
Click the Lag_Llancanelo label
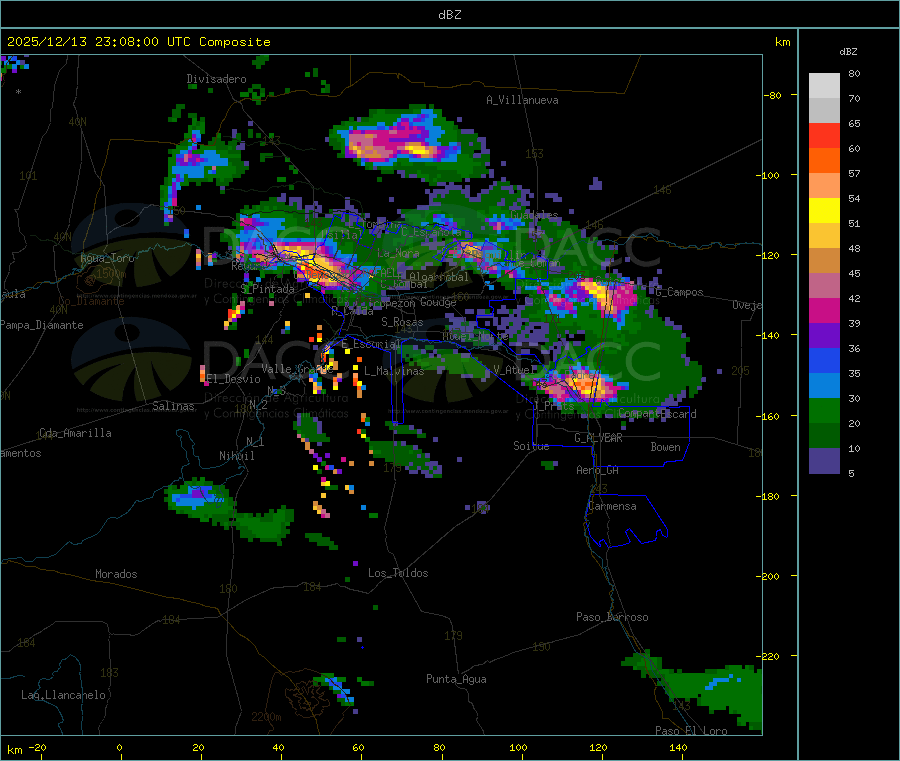tap(64, 694)
